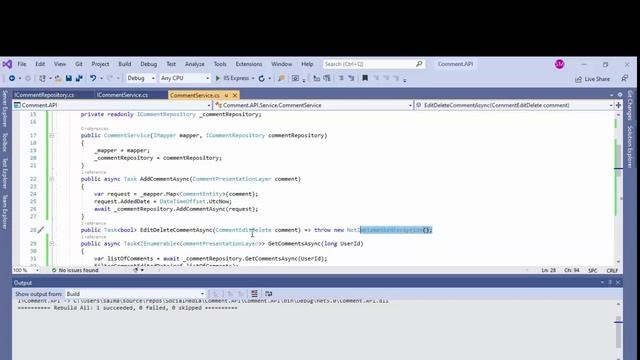The height and width of the screenshot is (360, 640).
Task: Open Debug solution configuration dropdown
Action: tap(141, 78)
